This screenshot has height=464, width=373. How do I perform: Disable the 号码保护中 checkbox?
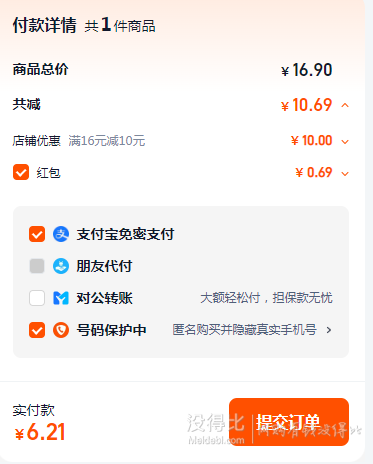[37, 330]
